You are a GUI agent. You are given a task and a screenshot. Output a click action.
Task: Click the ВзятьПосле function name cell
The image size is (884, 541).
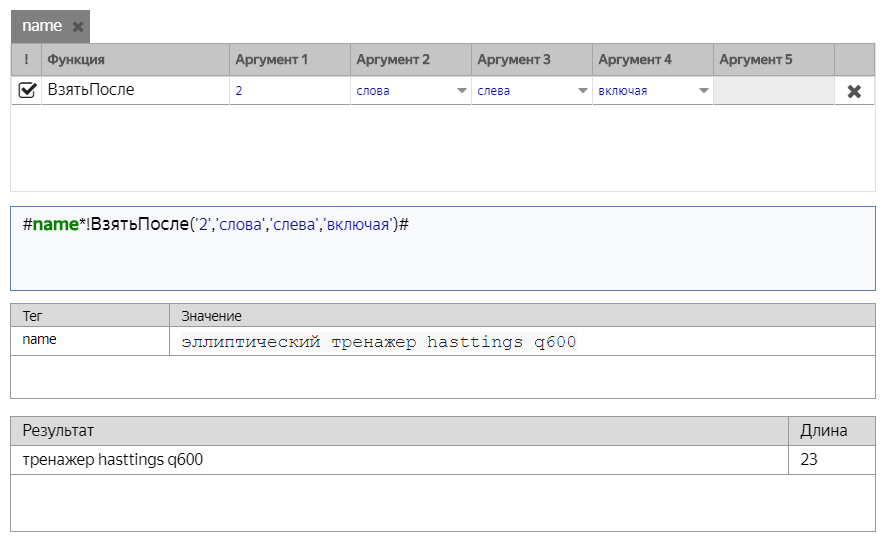tap(135, 90)
